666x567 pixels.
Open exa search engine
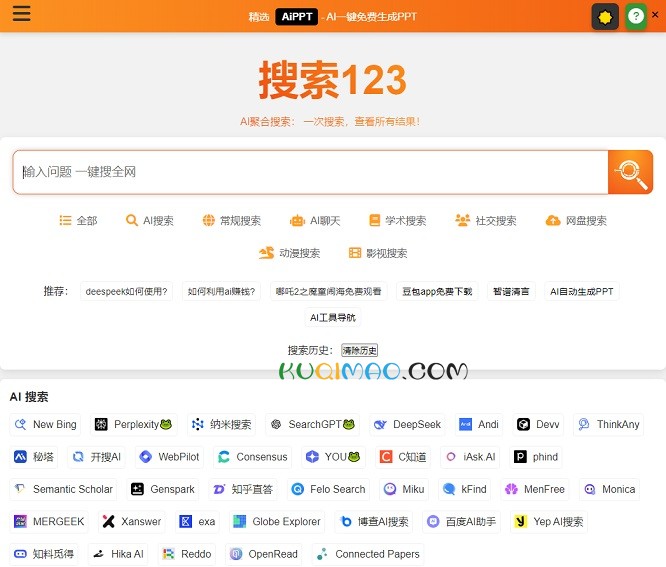tap(197, 522)
